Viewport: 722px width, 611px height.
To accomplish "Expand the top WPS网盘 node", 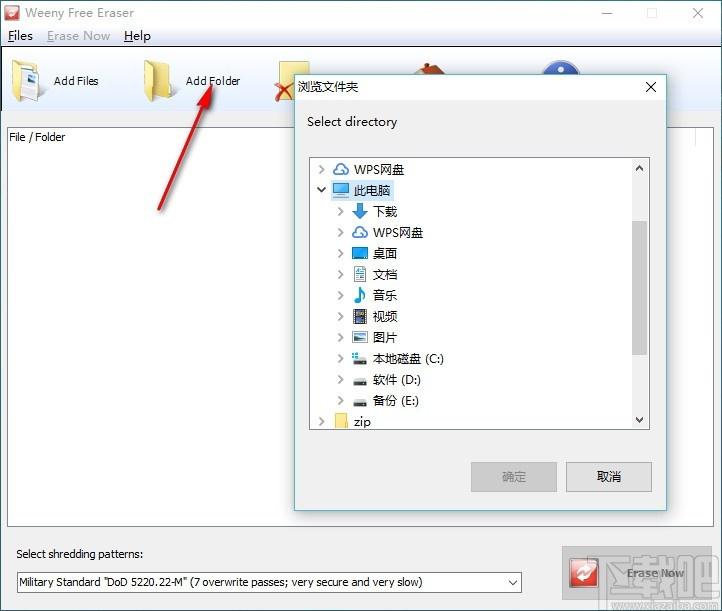I will point(321,169).
